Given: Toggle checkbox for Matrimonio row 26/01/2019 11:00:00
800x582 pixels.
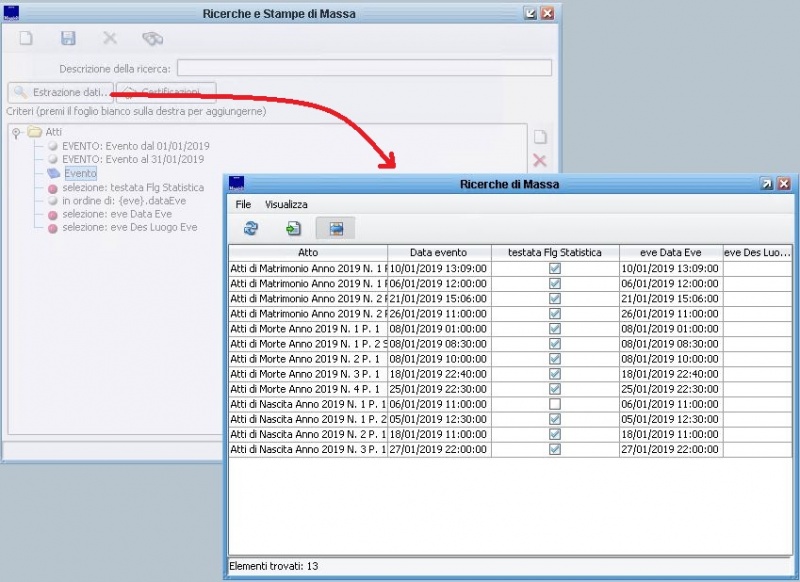Looking at the screenshot, I should click(555, 314).
